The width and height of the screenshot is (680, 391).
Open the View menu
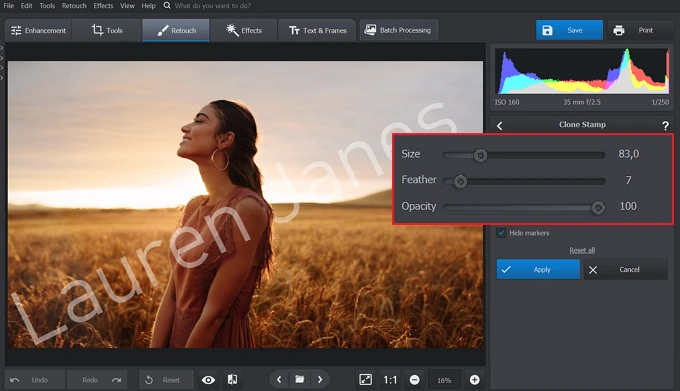(x=127, y=6)
